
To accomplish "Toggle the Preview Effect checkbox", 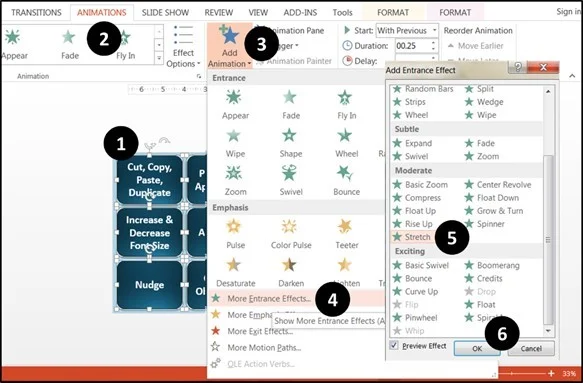I will coord(394,345).
